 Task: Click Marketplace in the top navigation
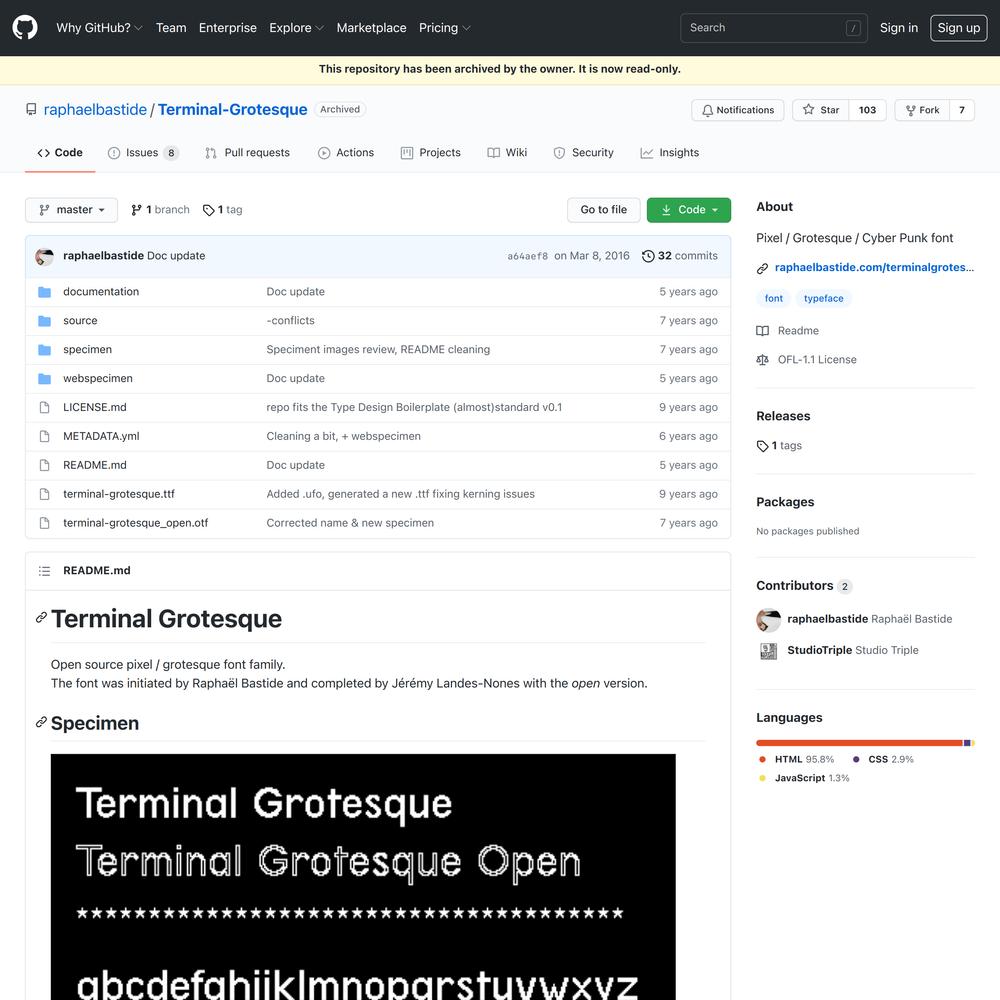(371, 28)
